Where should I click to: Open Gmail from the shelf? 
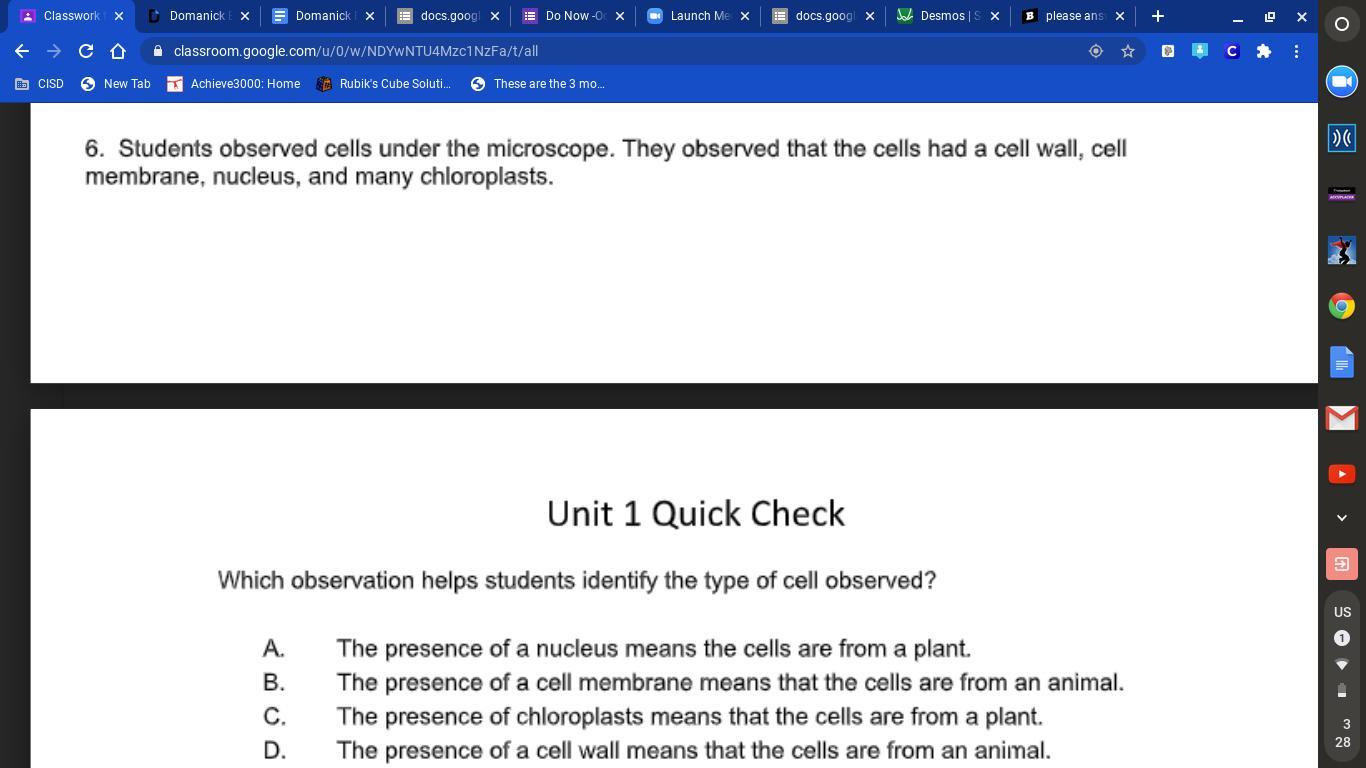click(1342, 418)
